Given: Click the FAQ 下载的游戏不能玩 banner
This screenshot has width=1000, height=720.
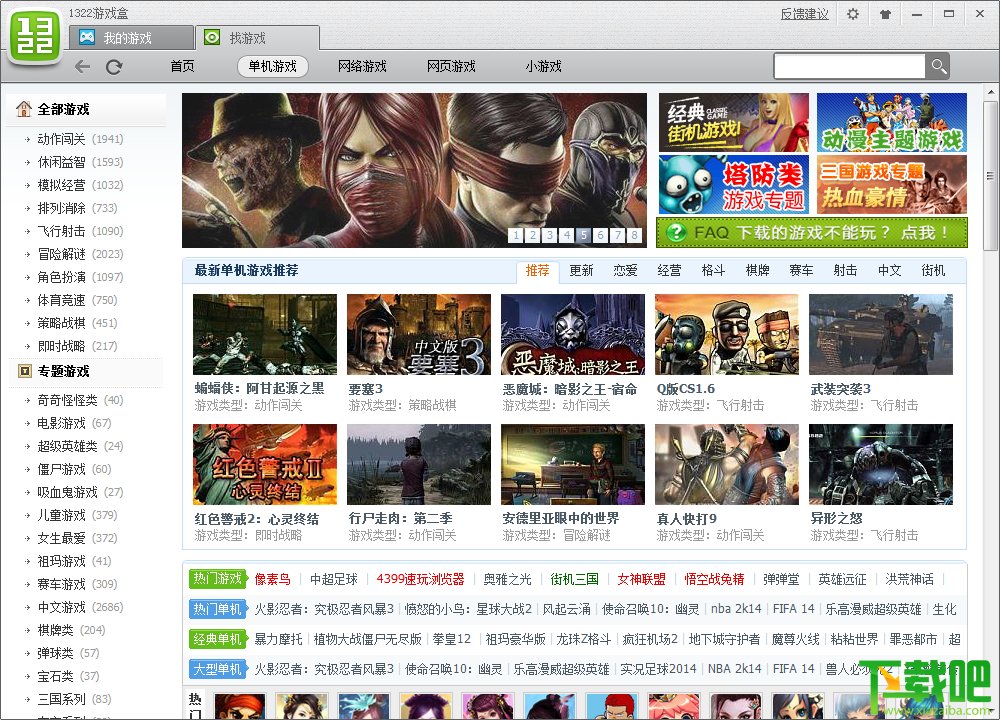Looking at the screenshot, I should pos(812,233).
